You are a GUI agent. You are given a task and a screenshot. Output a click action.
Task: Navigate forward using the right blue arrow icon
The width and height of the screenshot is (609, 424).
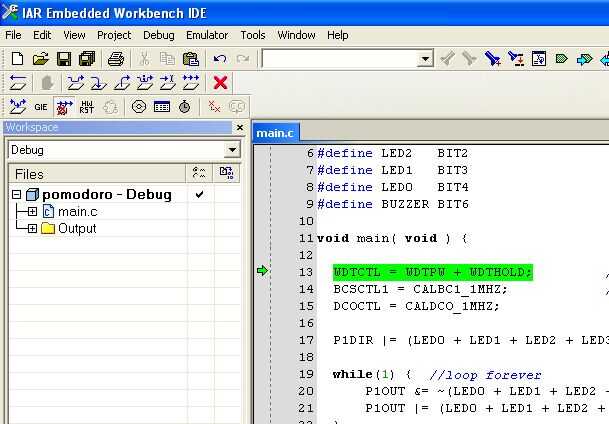click(x=585, y=59)
